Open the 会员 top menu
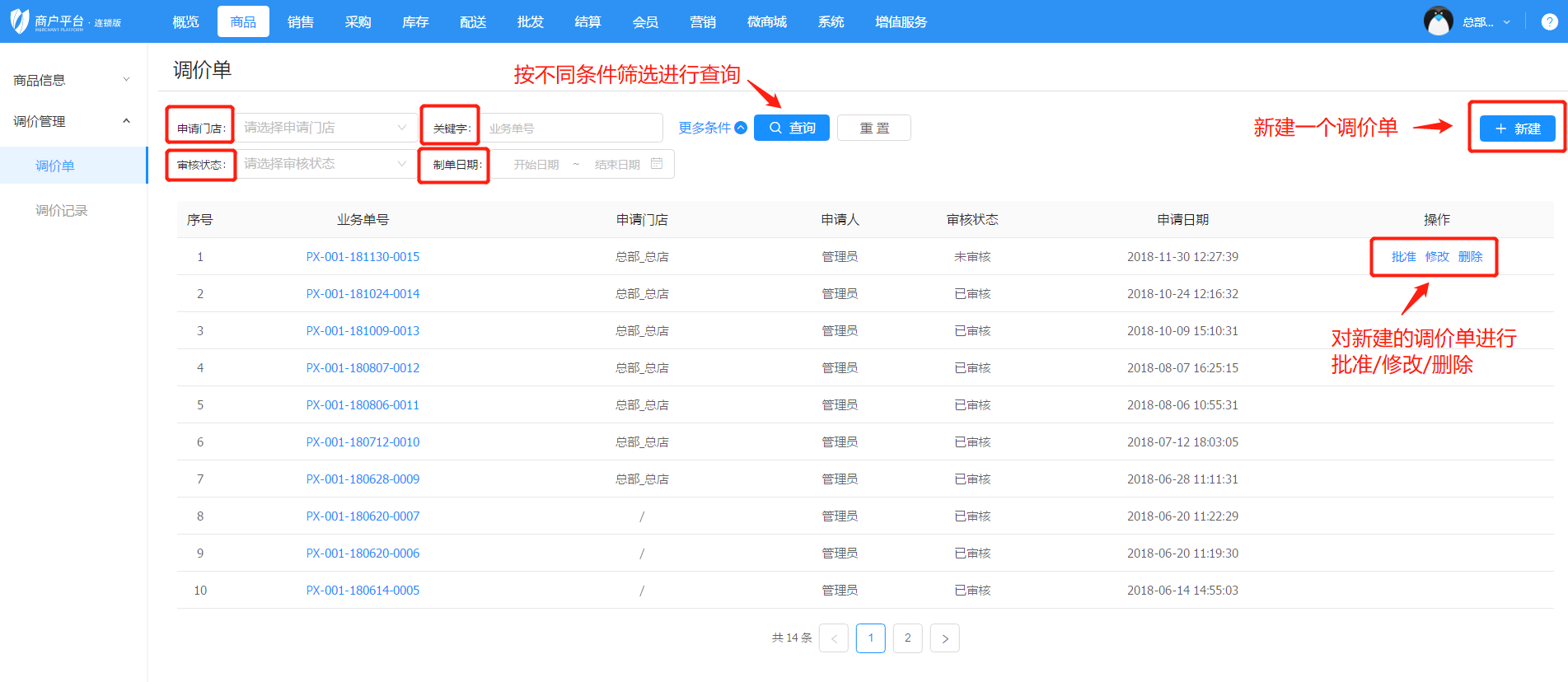Viewport: 1568px width, 682px height. click(x=645, y=22)
